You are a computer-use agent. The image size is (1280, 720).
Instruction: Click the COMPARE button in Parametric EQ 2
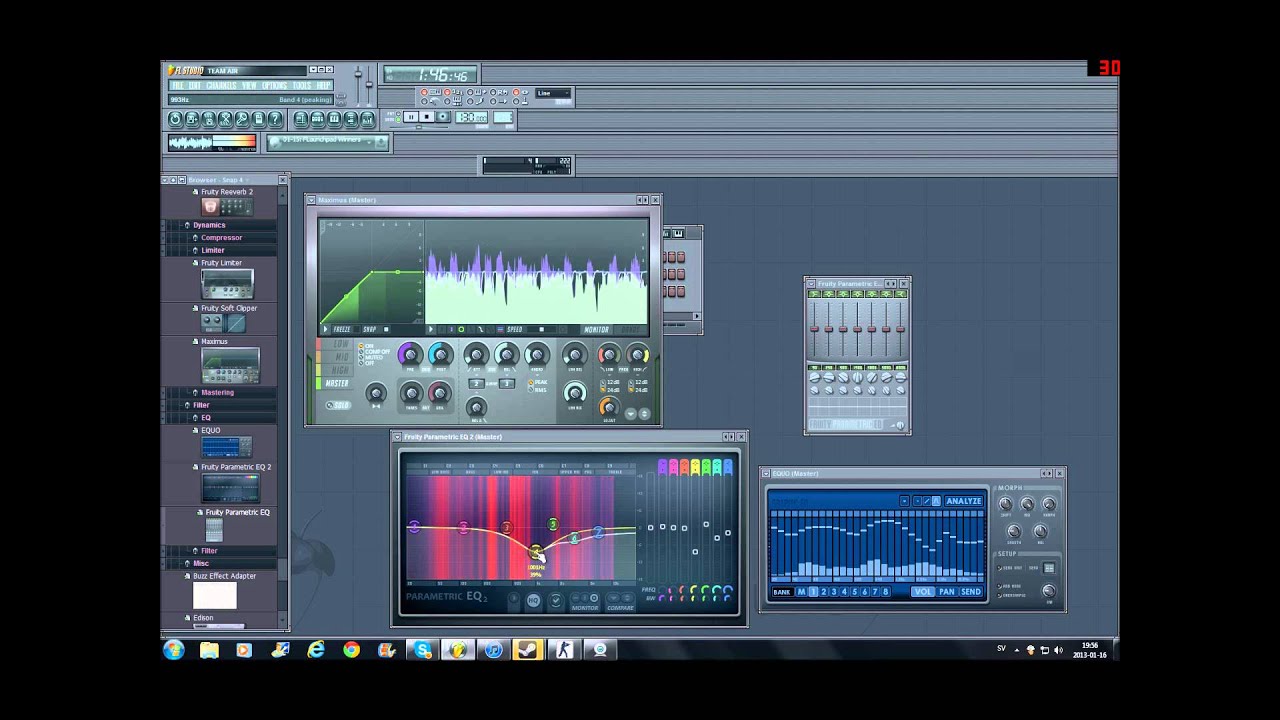click(x=620, y=608)
